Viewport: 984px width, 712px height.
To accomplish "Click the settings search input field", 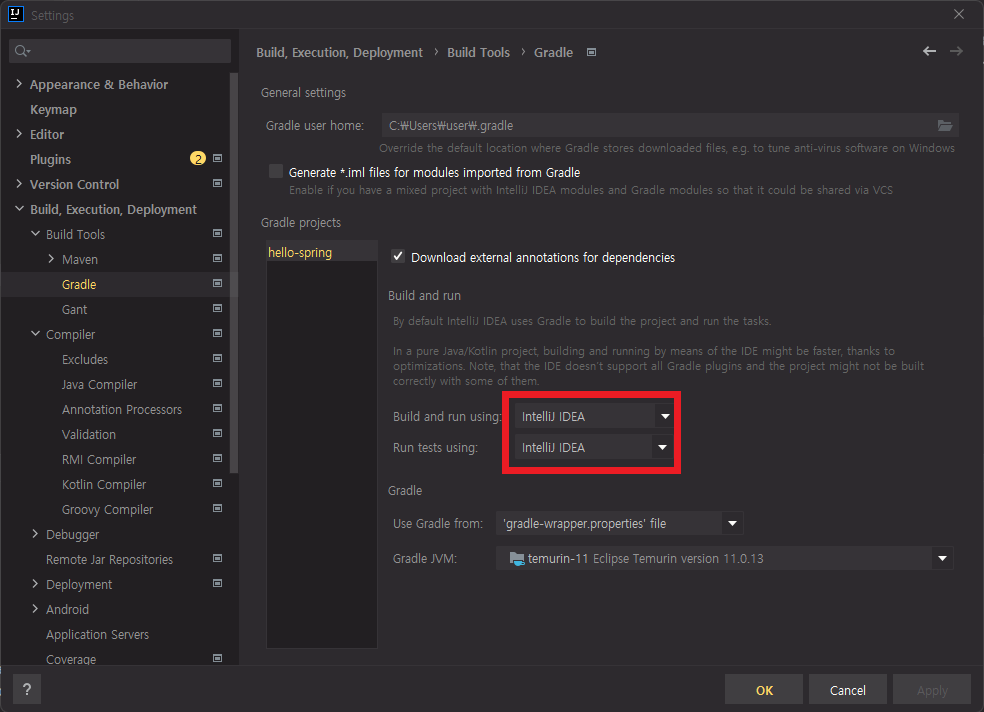I will (120, 51).
